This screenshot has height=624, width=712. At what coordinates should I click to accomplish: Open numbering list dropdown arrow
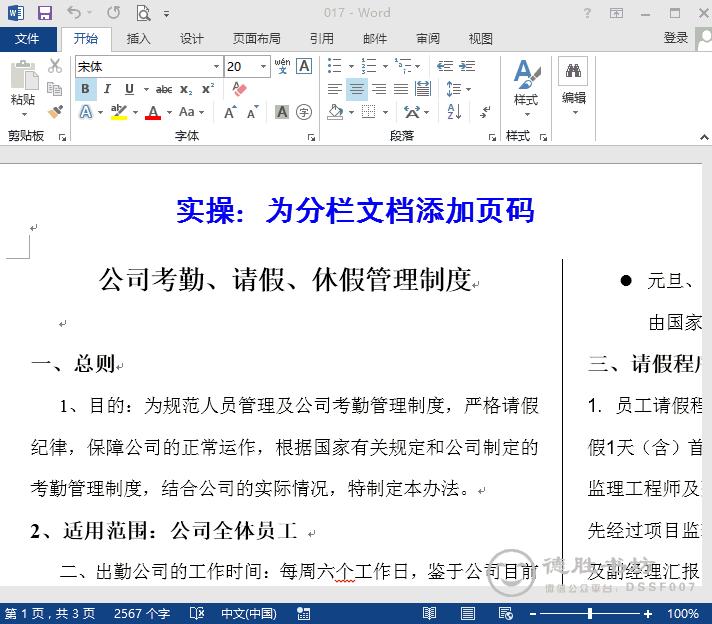(386, 66)
